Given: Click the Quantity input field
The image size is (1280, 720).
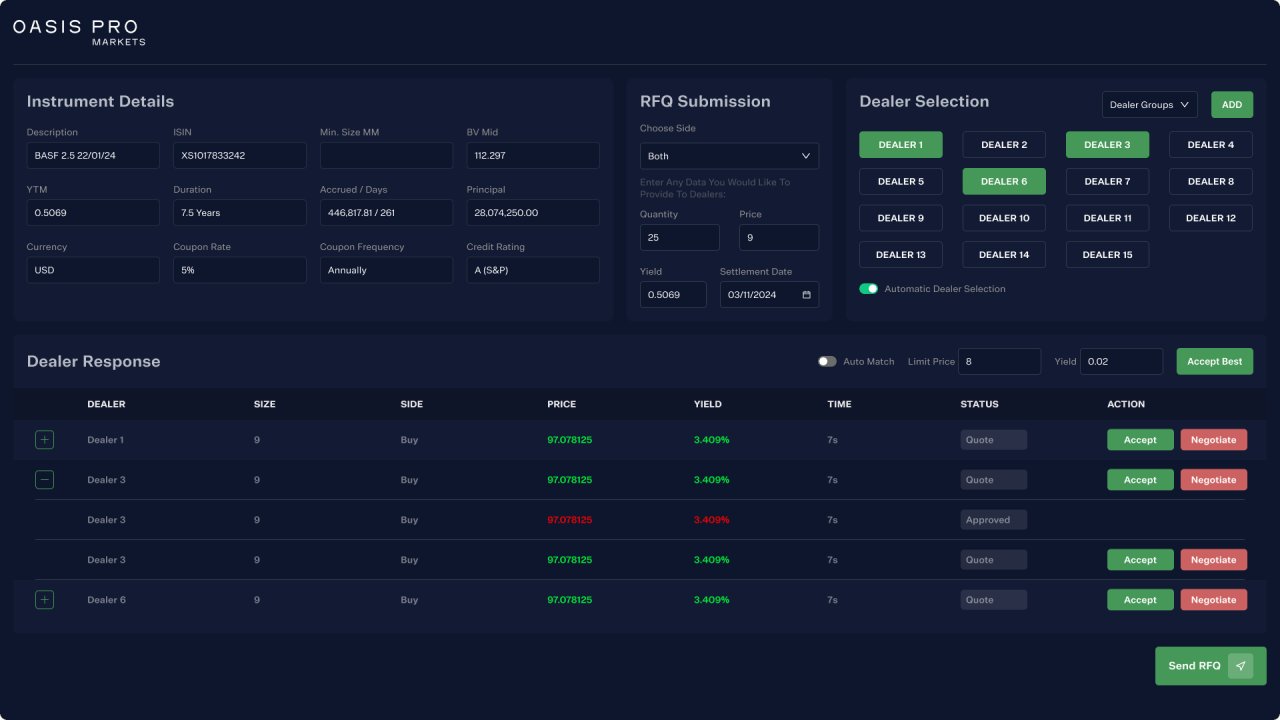Looking at the screenshot, I should [679, 237].
